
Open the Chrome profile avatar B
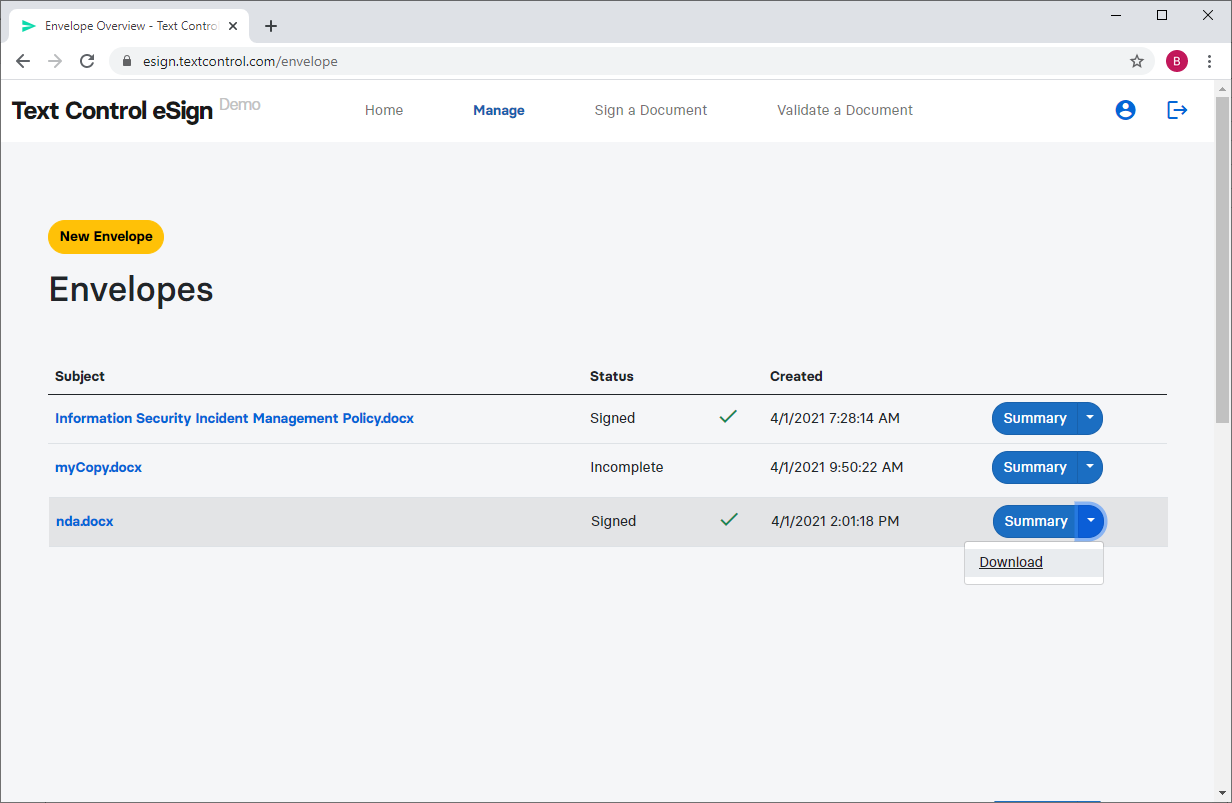1177,61
